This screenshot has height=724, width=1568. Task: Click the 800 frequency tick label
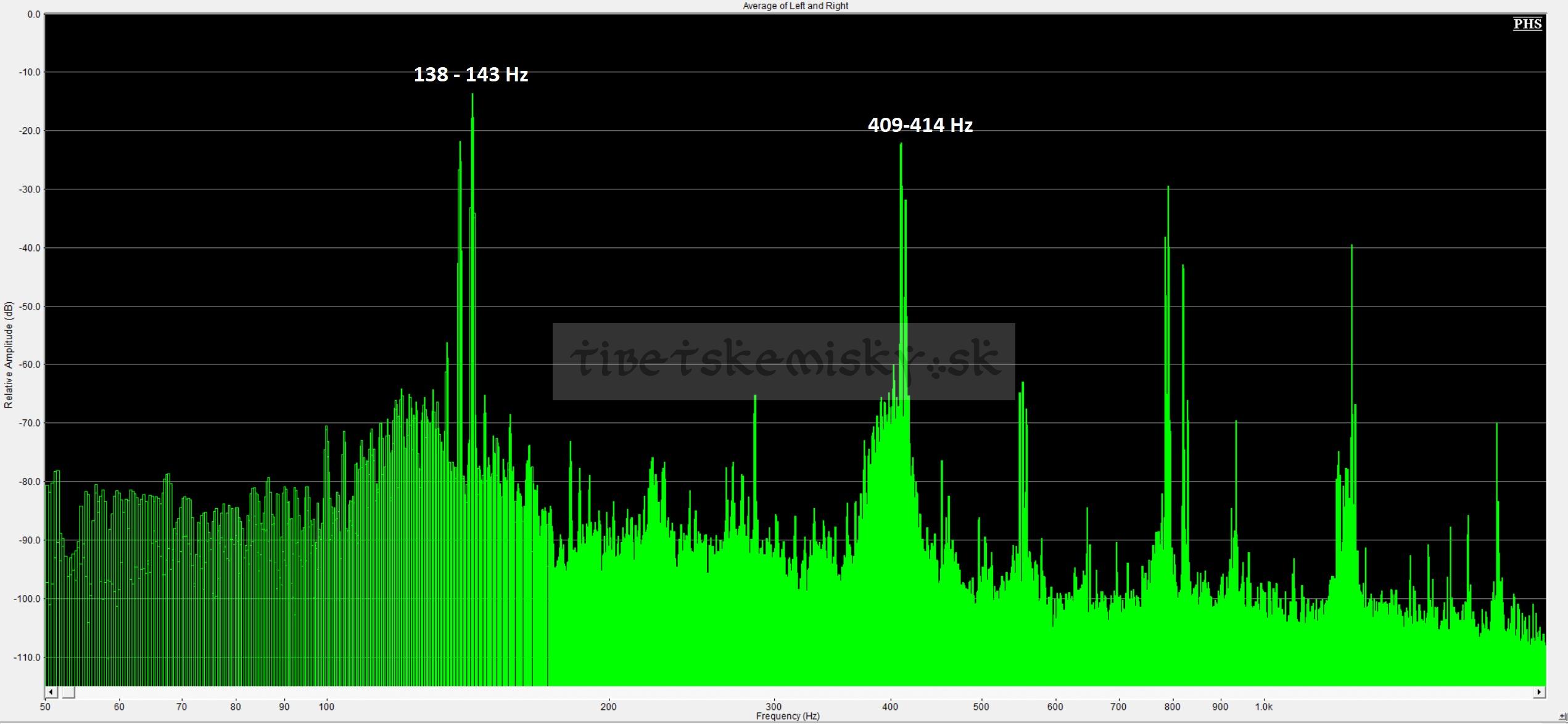click(x=1173, y=707)
